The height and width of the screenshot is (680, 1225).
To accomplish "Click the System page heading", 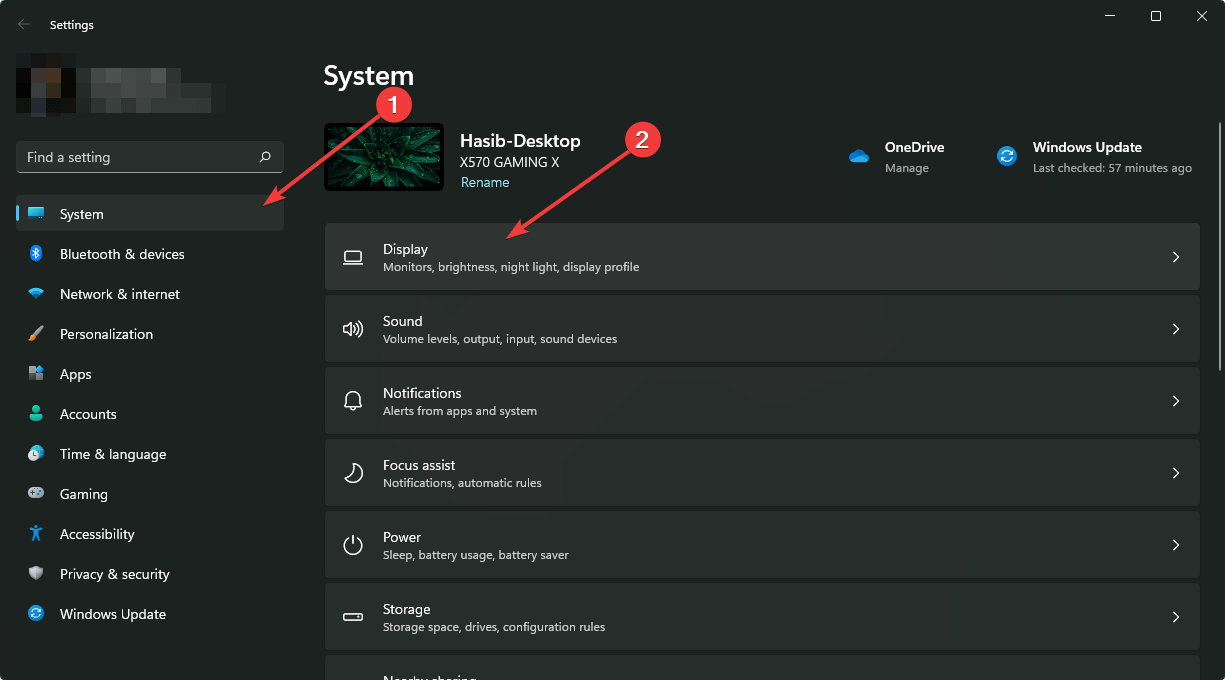I will (369, 76).
